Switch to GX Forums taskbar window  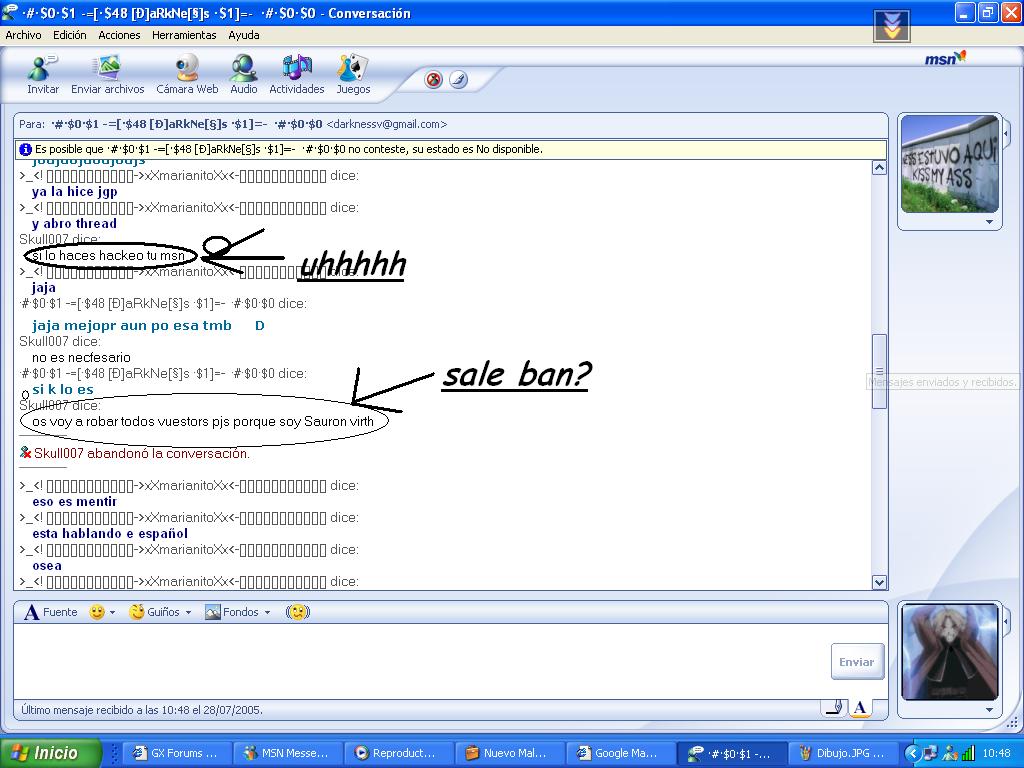pos(176,753)
